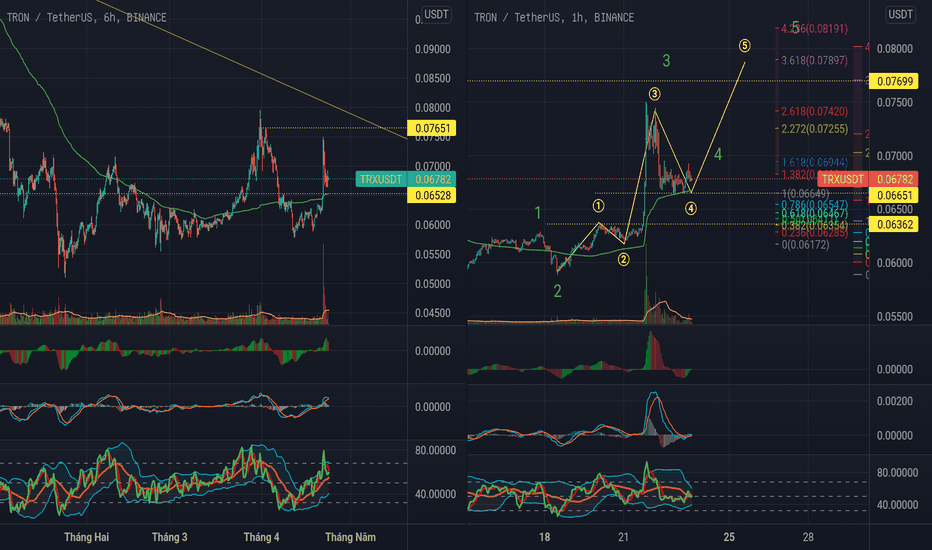The height and width of the screenshot is (550, 932).
Task: Click 0.06000 on the 6h price scale
Action: [x=432, y=225]
